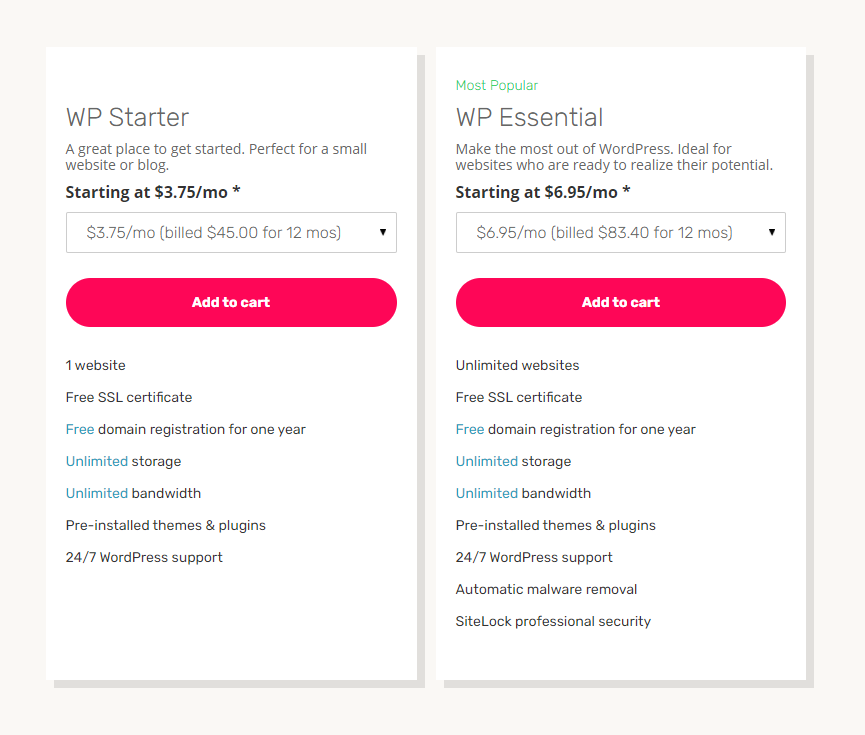Image resolution: width=865 pixels, height=735 pixels.
Task: Click the Automatic malware removal feature
Action: coord(546,589)
